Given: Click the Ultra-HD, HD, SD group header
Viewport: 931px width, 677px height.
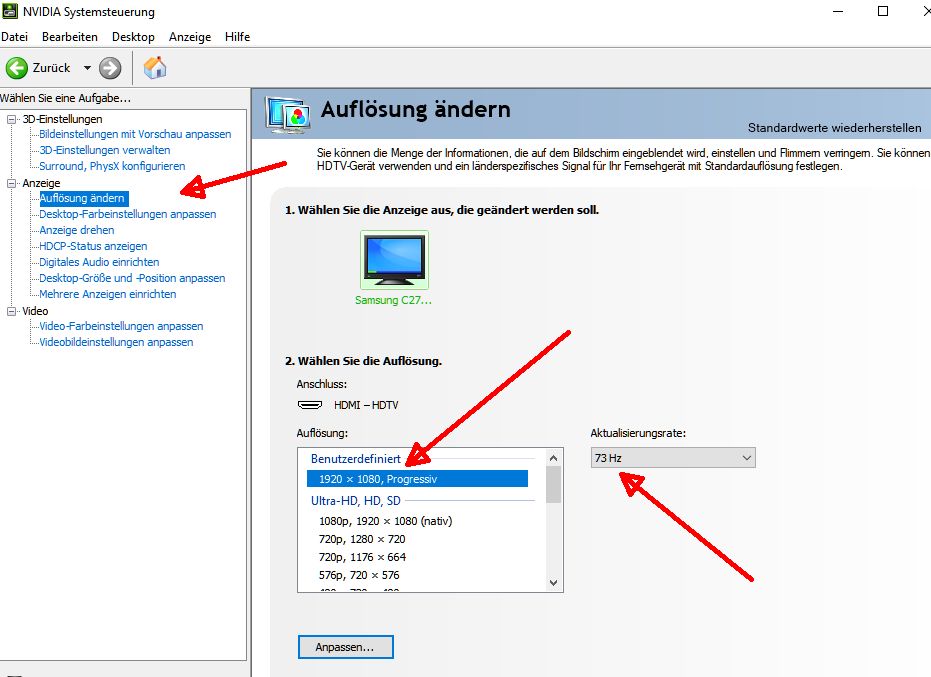Looking at the screenshot, I should click(x=356, y=501).
